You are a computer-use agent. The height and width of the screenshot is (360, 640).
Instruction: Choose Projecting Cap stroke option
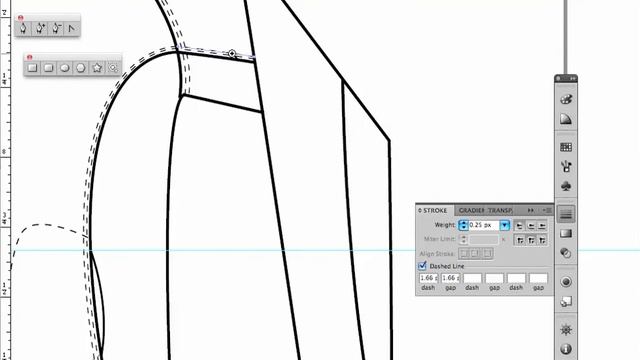tap(542, 225)
